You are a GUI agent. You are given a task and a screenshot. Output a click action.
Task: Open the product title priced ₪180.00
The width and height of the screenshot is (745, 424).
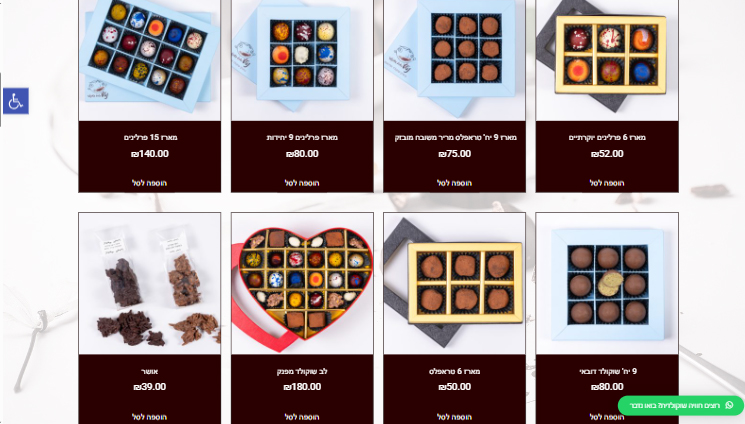pos(302,371)
